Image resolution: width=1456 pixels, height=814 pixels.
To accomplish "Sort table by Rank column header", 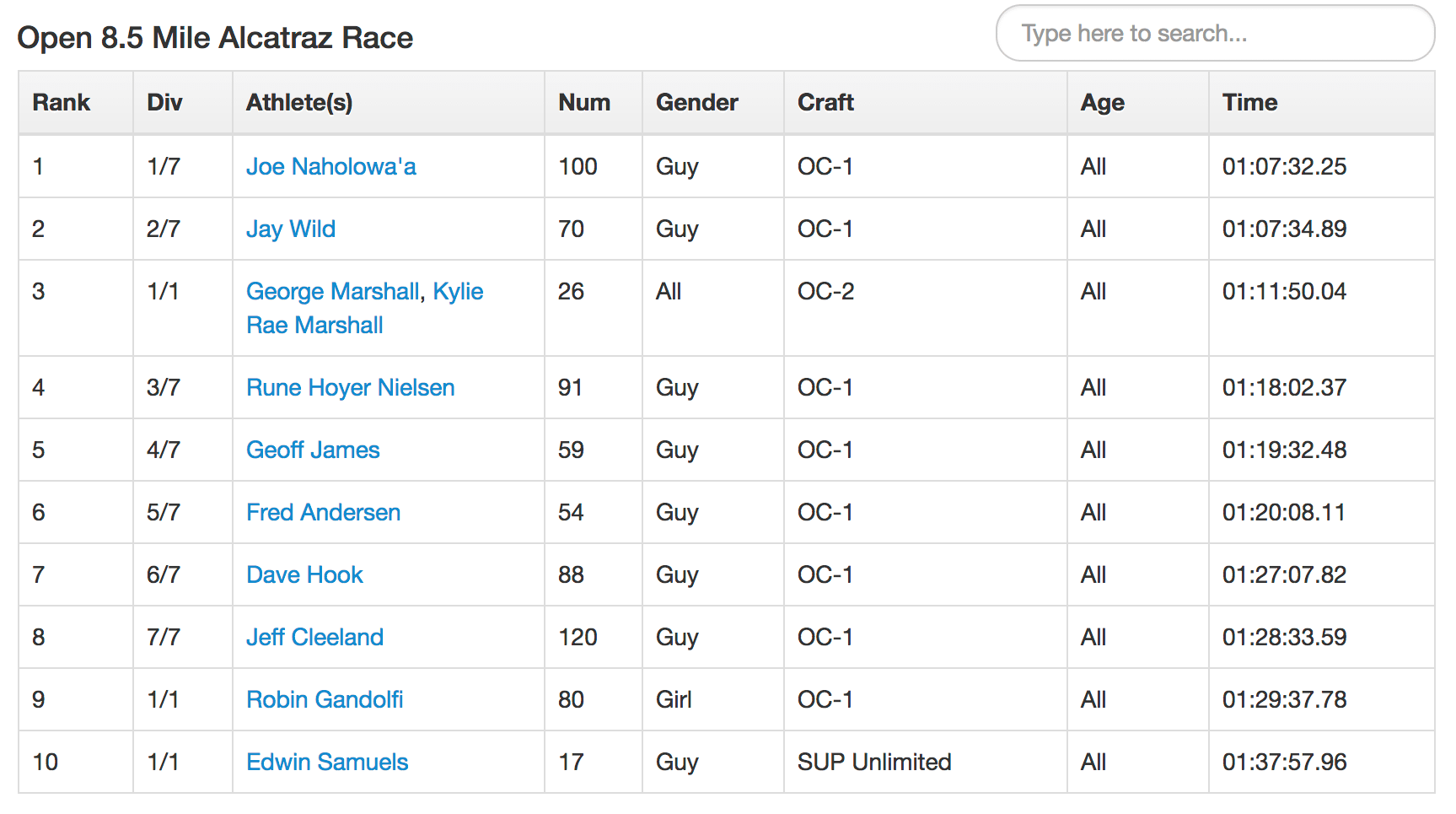I will pyautogui.click(x=62, y=103).
